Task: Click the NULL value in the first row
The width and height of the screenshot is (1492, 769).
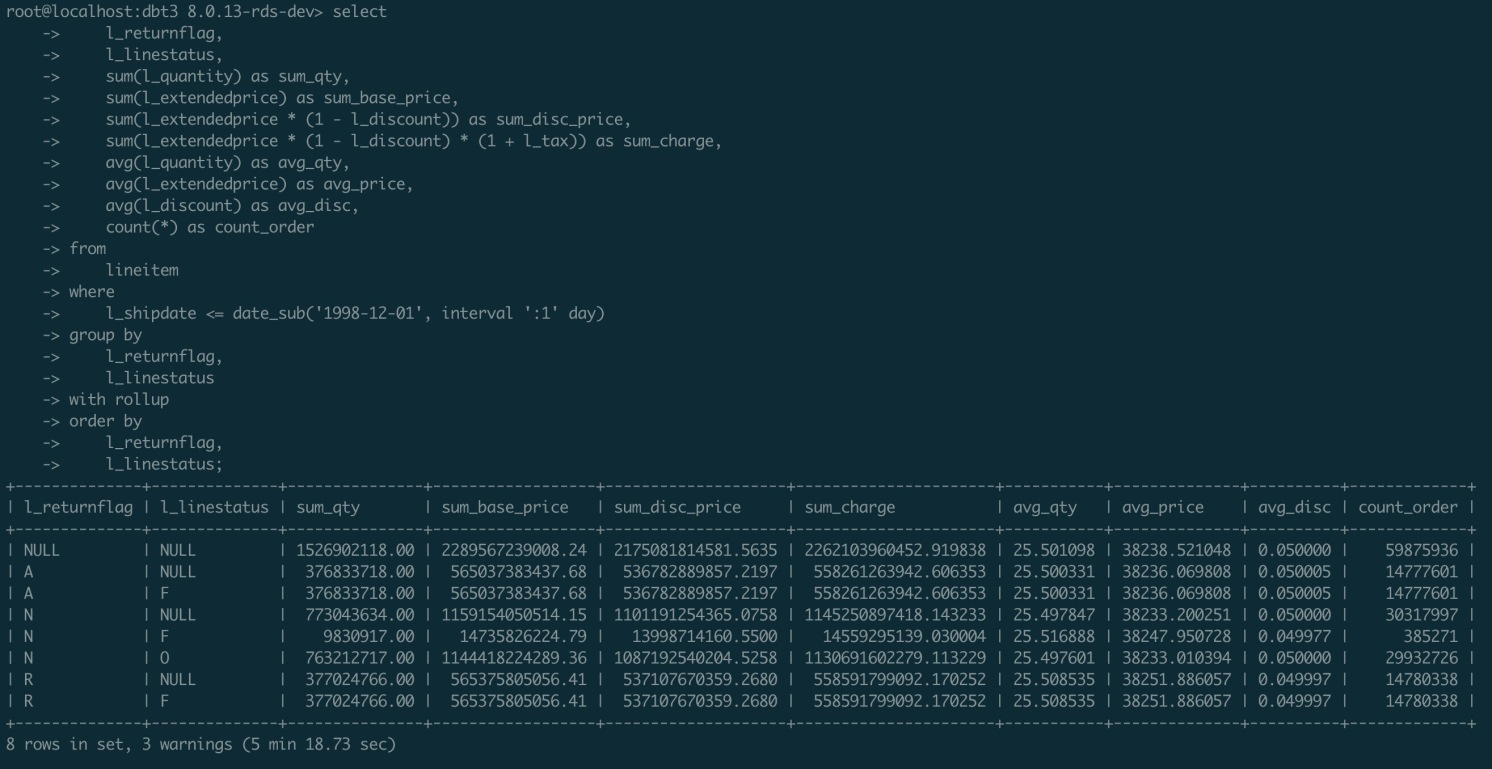Action: [43, 550]
